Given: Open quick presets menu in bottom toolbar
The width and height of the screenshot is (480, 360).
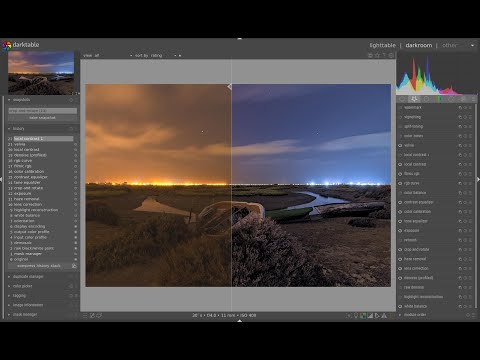Looking at the screenshot, I should click(85, 315).
